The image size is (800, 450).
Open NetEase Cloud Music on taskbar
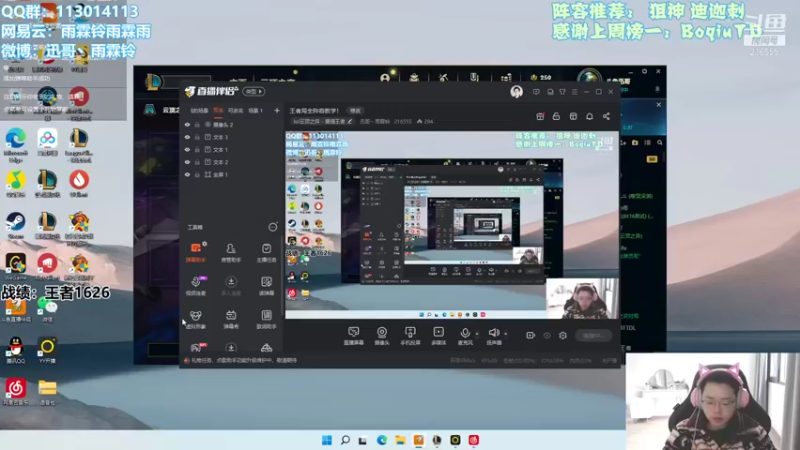(473, 440)
